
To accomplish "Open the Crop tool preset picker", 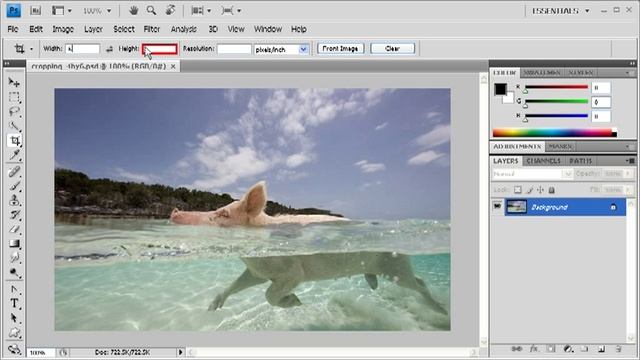I will click(31, 49).
